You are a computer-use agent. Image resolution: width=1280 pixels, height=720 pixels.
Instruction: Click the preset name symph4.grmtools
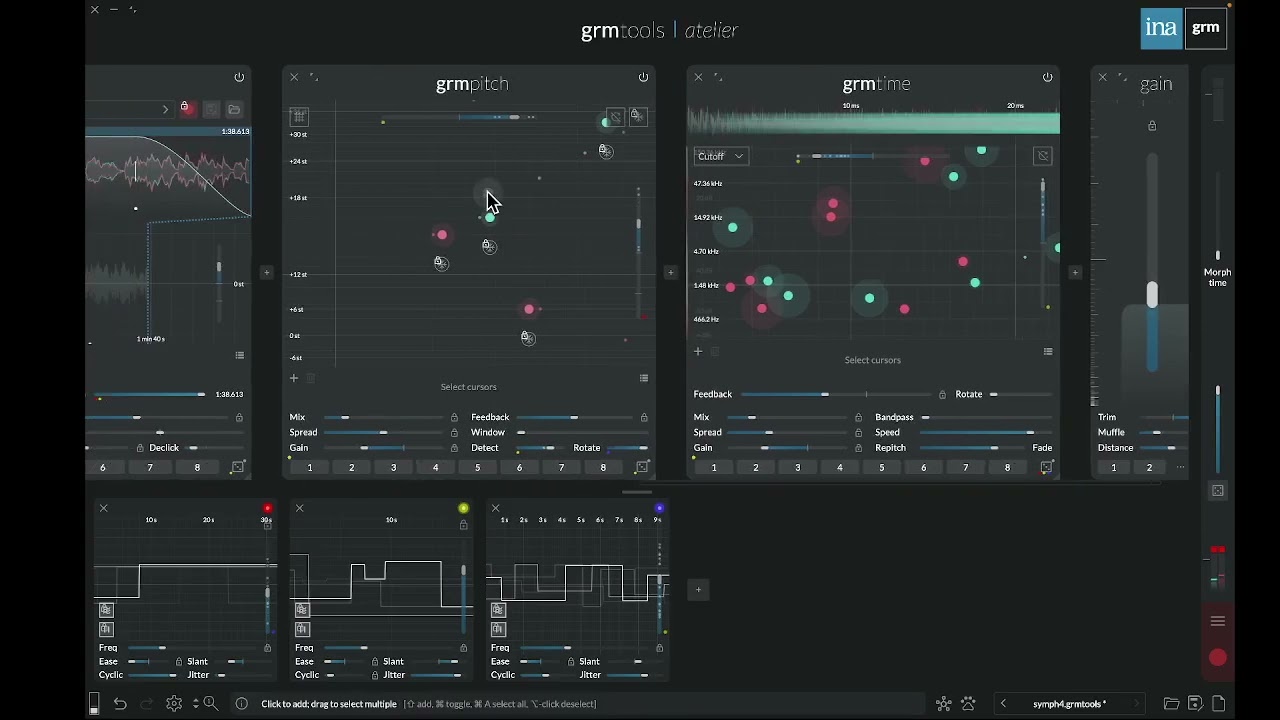click(x=1069, y=704)
